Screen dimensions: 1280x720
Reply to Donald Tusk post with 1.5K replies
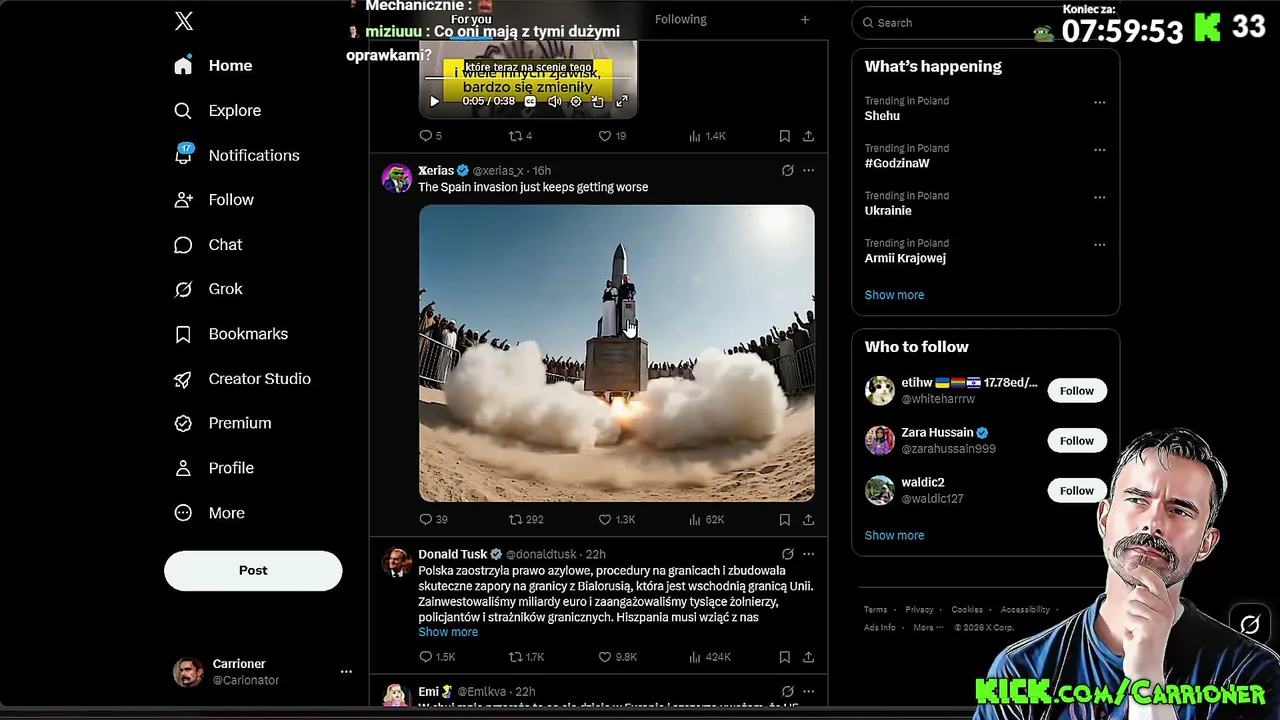tap(436, 657)
